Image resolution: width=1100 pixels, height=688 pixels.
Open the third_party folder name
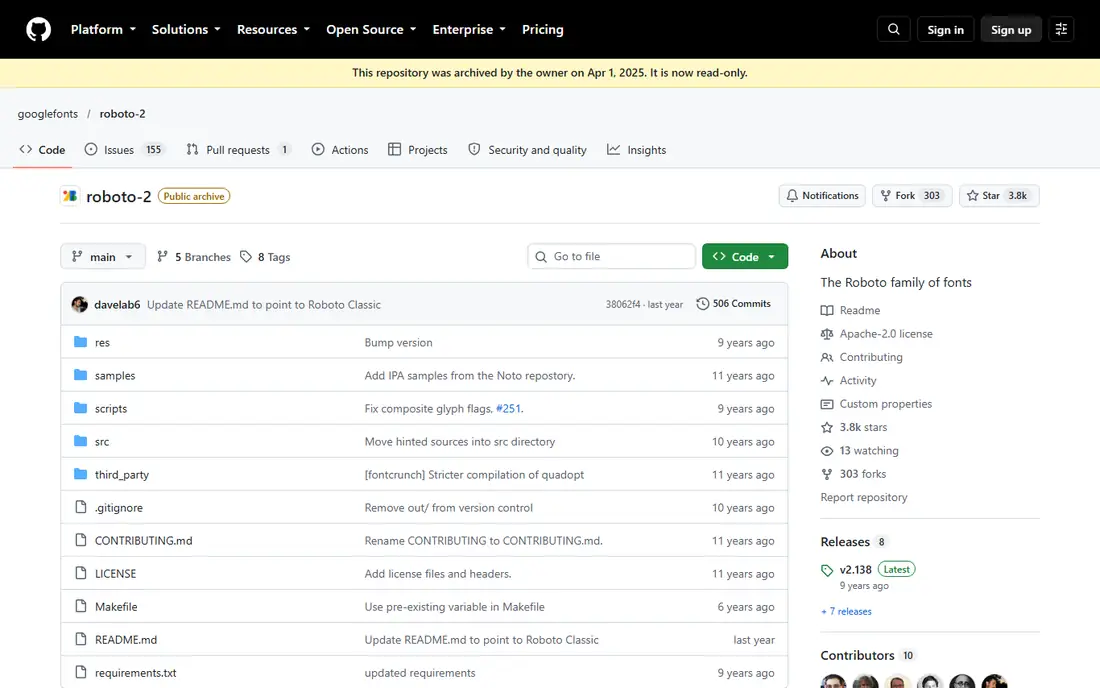pos(121,474)
